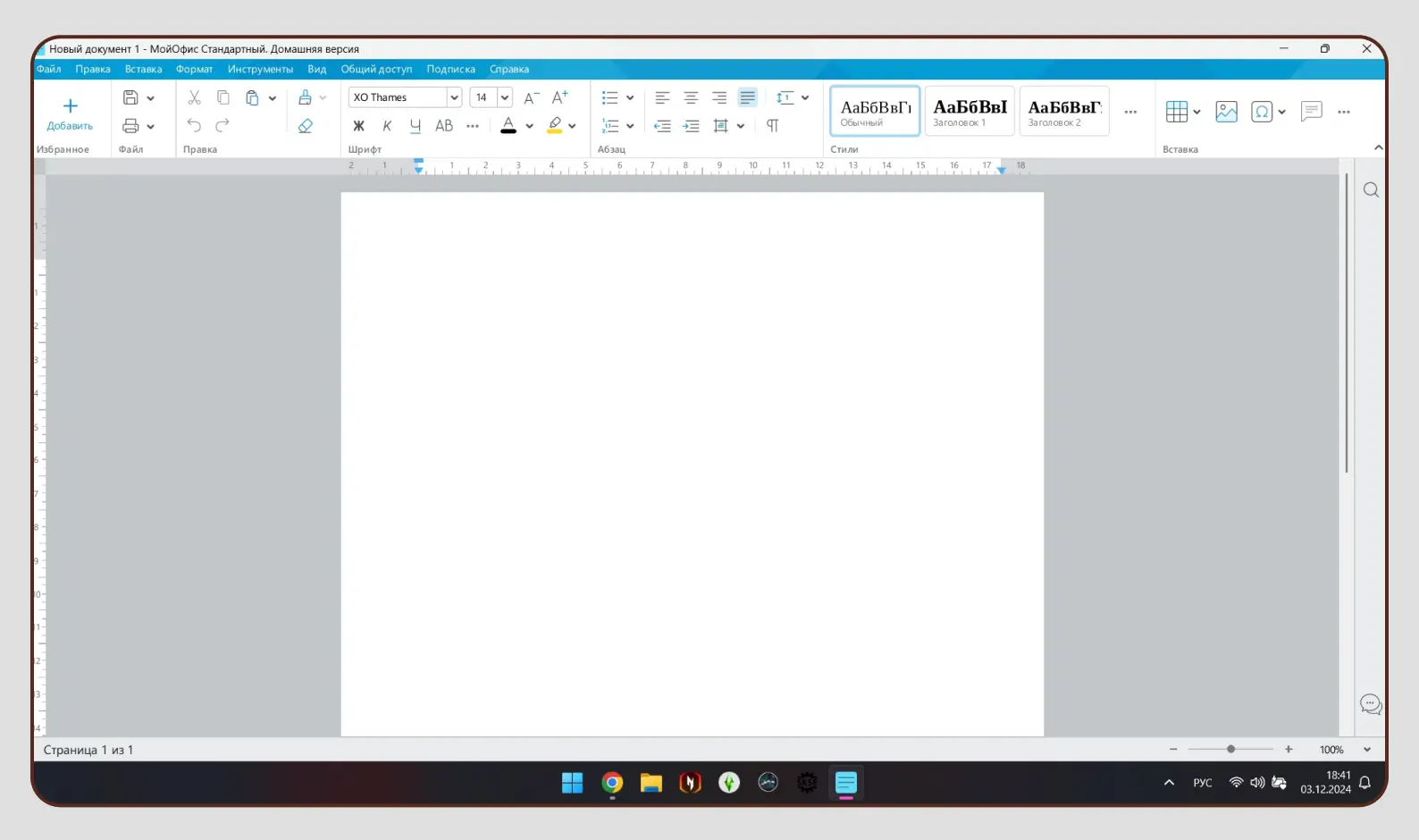Click the Undo arrow
The width and height of the screenshot is (1419, 840).
[x=194, y=126]
